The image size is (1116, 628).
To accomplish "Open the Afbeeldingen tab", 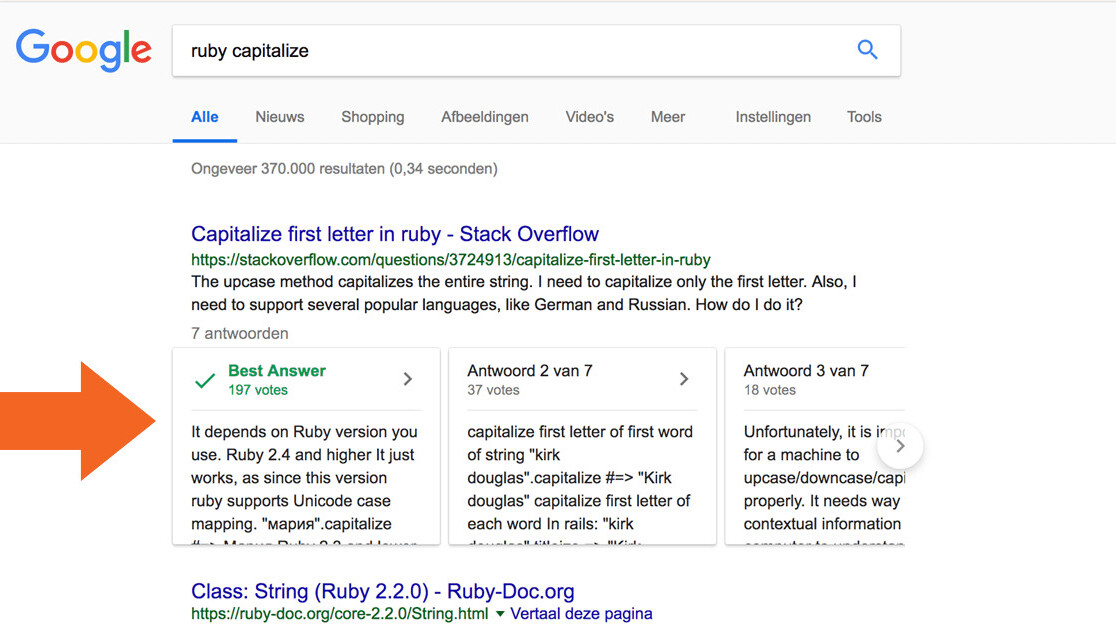I will [x=485, y=117].
